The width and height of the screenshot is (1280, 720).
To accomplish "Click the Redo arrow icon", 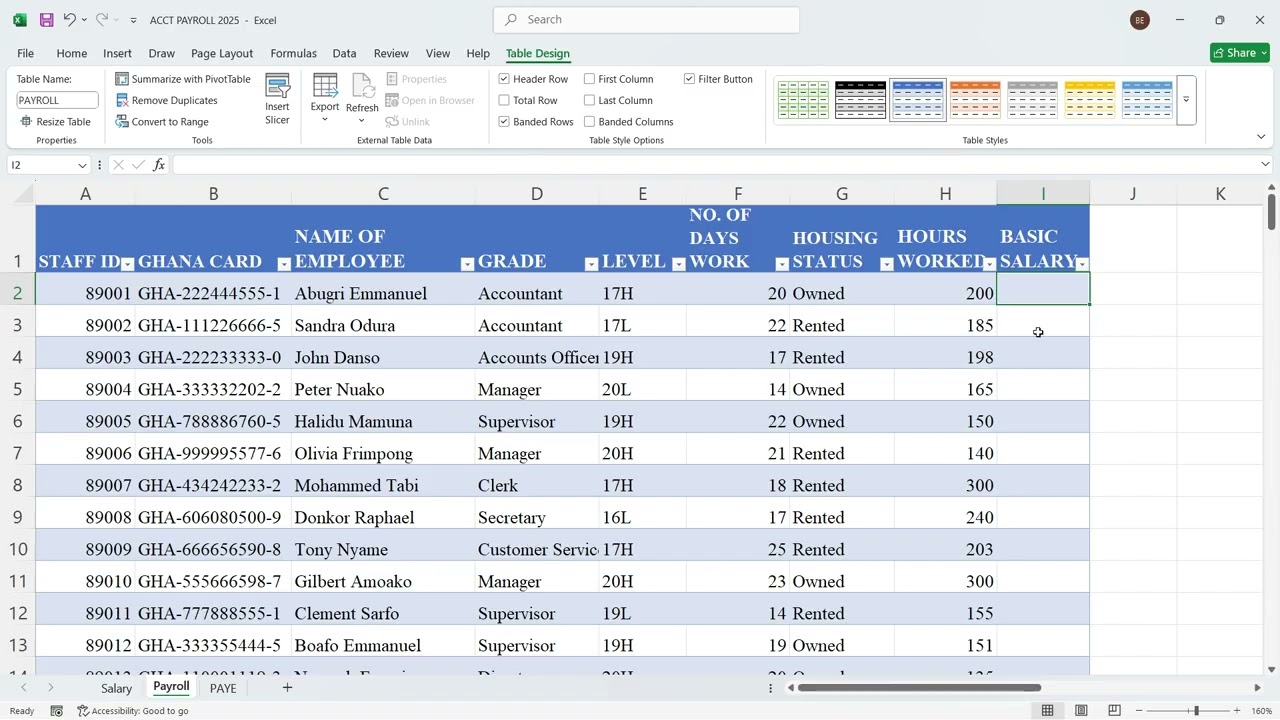I will click(x=101, y=20).
